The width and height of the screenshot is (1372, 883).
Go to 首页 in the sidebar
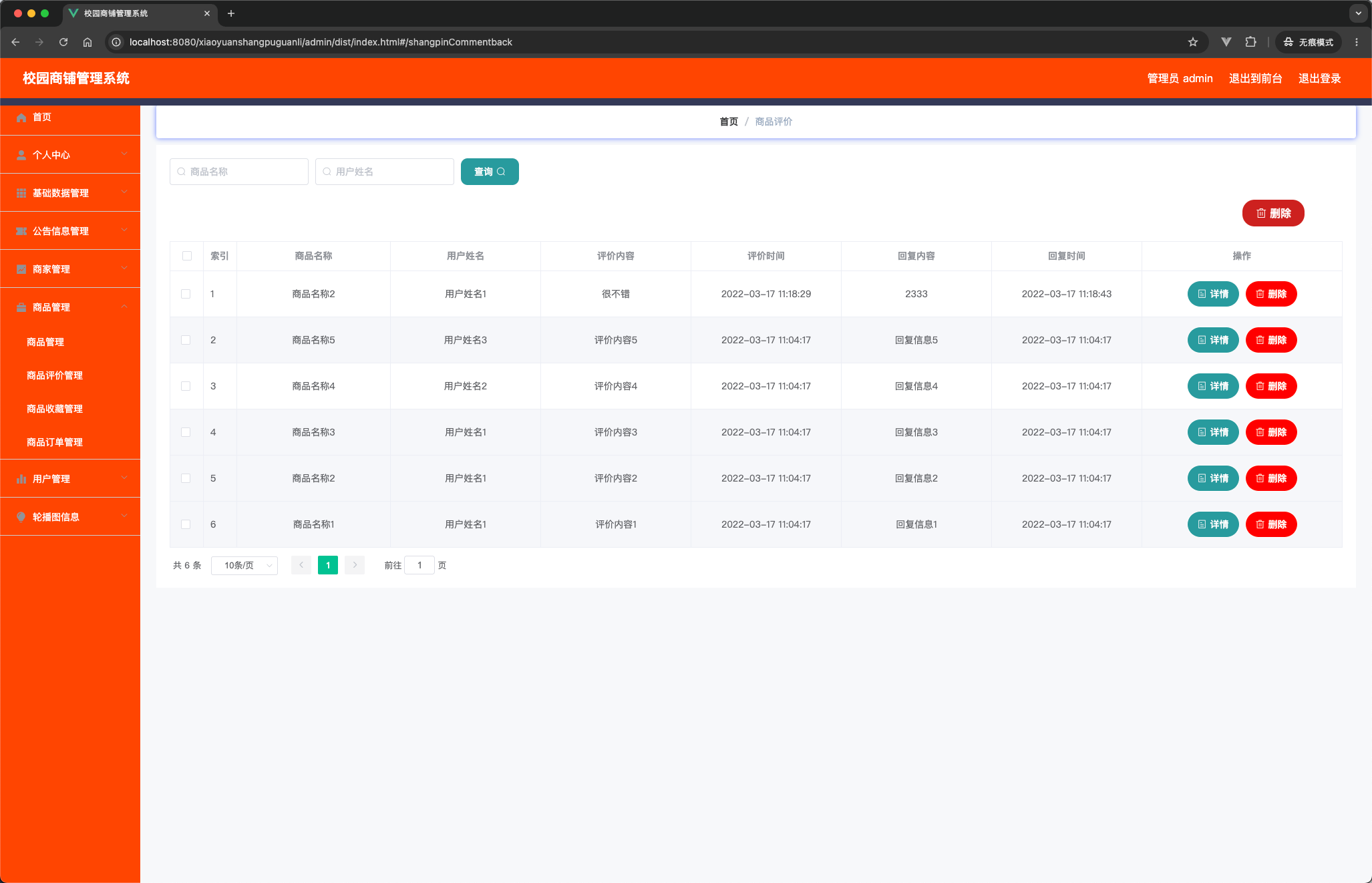click(x=41, y=118)
